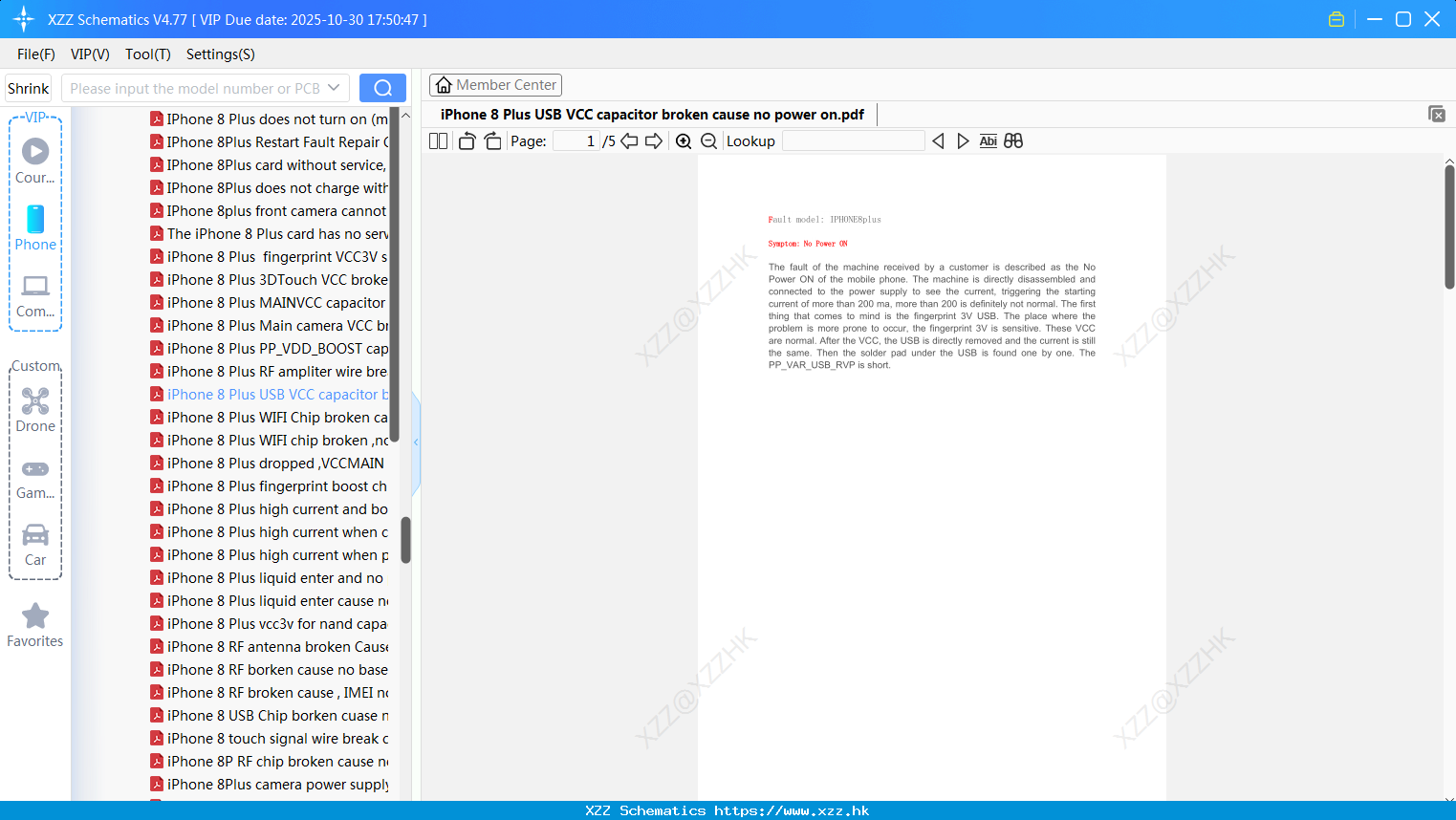Click the Shrink button
This screenshot has height=820, width=1456.
(x=28, y=88)
